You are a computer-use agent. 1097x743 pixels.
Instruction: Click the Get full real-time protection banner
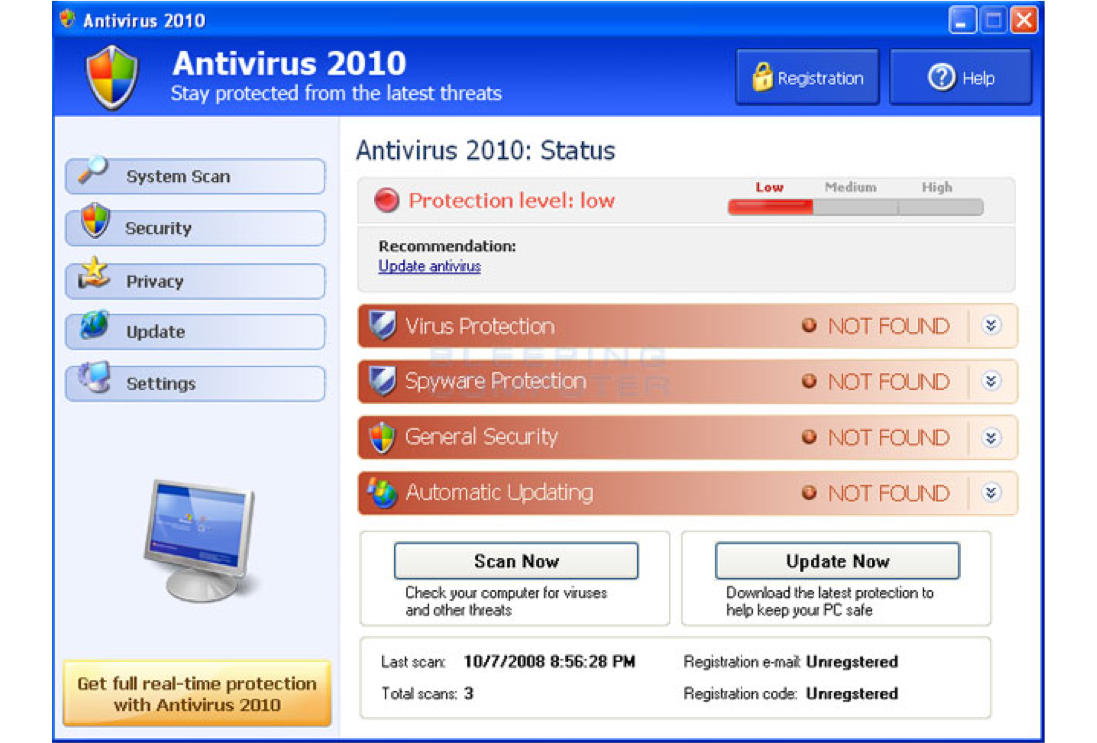click(197, 694)
